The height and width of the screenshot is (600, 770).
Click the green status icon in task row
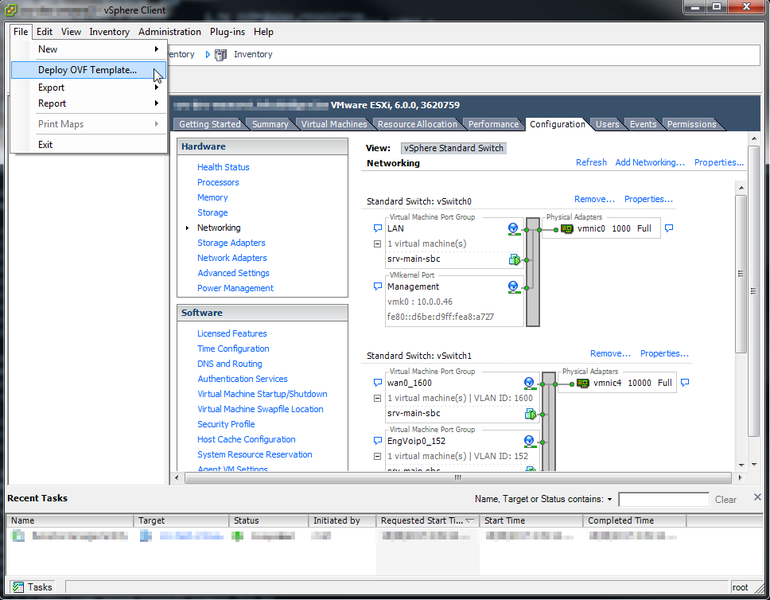pyautogui.click(x=238, y=536)
